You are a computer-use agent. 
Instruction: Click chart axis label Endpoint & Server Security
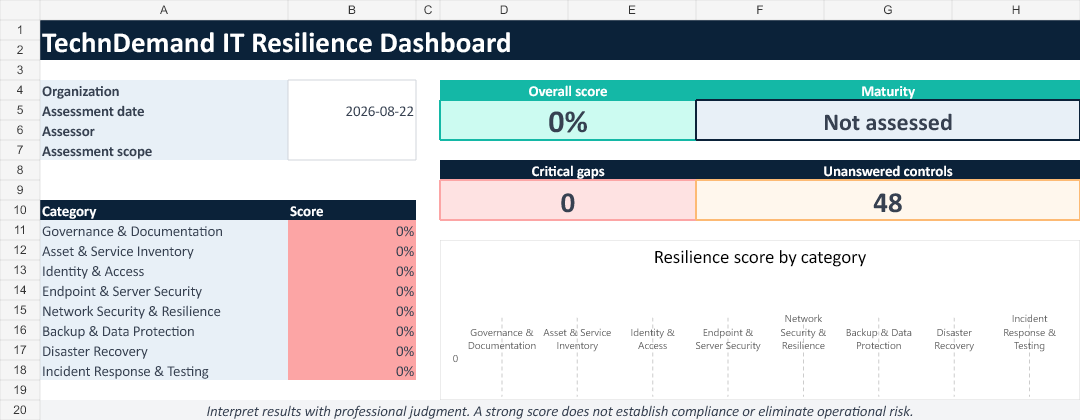click(728, 339)
